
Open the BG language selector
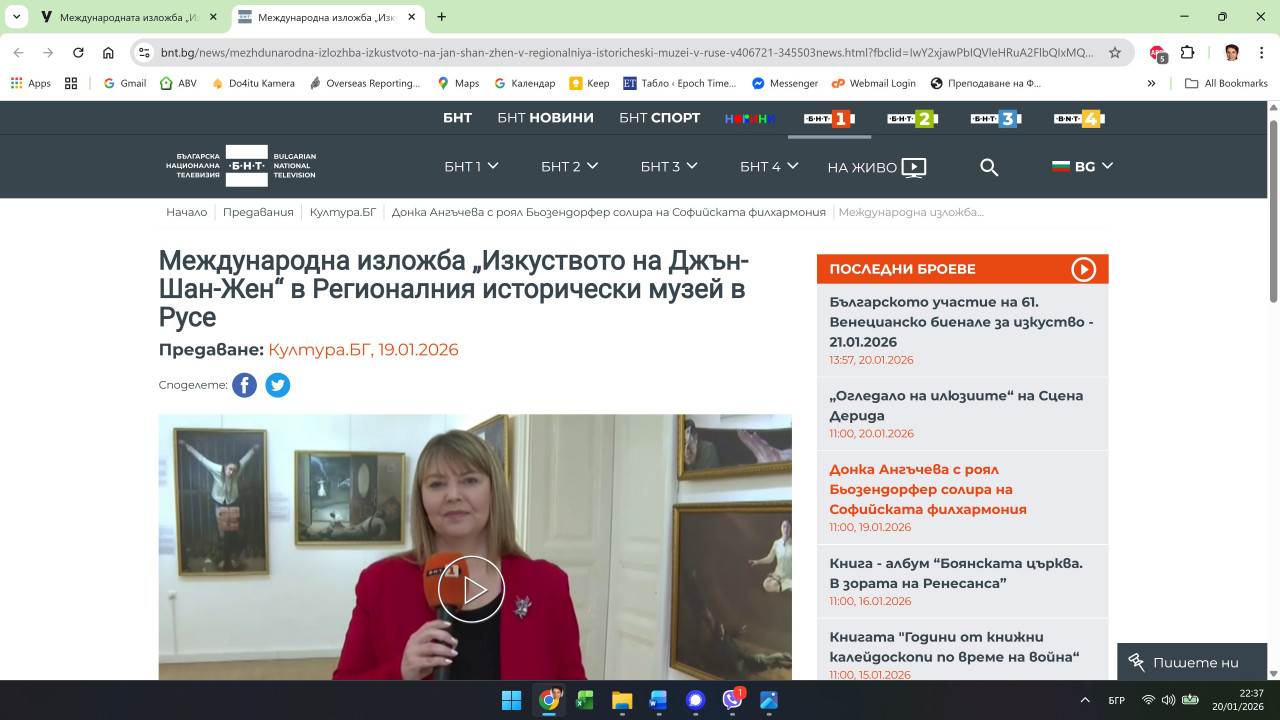(x=1082, y=167)
